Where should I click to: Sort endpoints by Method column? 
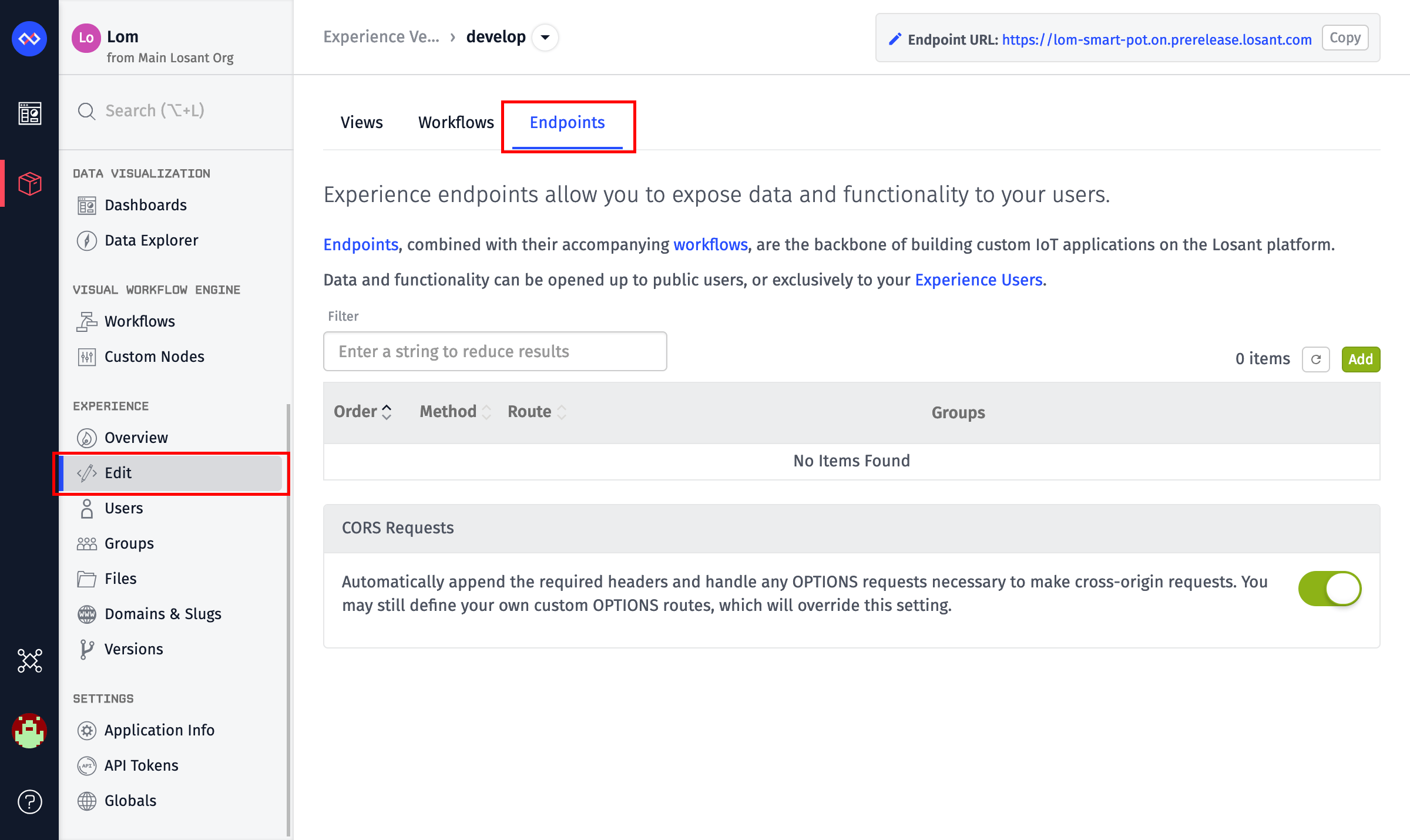(x=455, y=412)
